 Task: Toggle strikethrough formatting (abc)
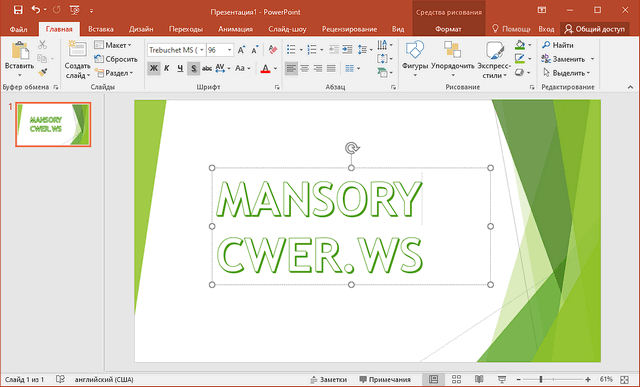(207, 68)
